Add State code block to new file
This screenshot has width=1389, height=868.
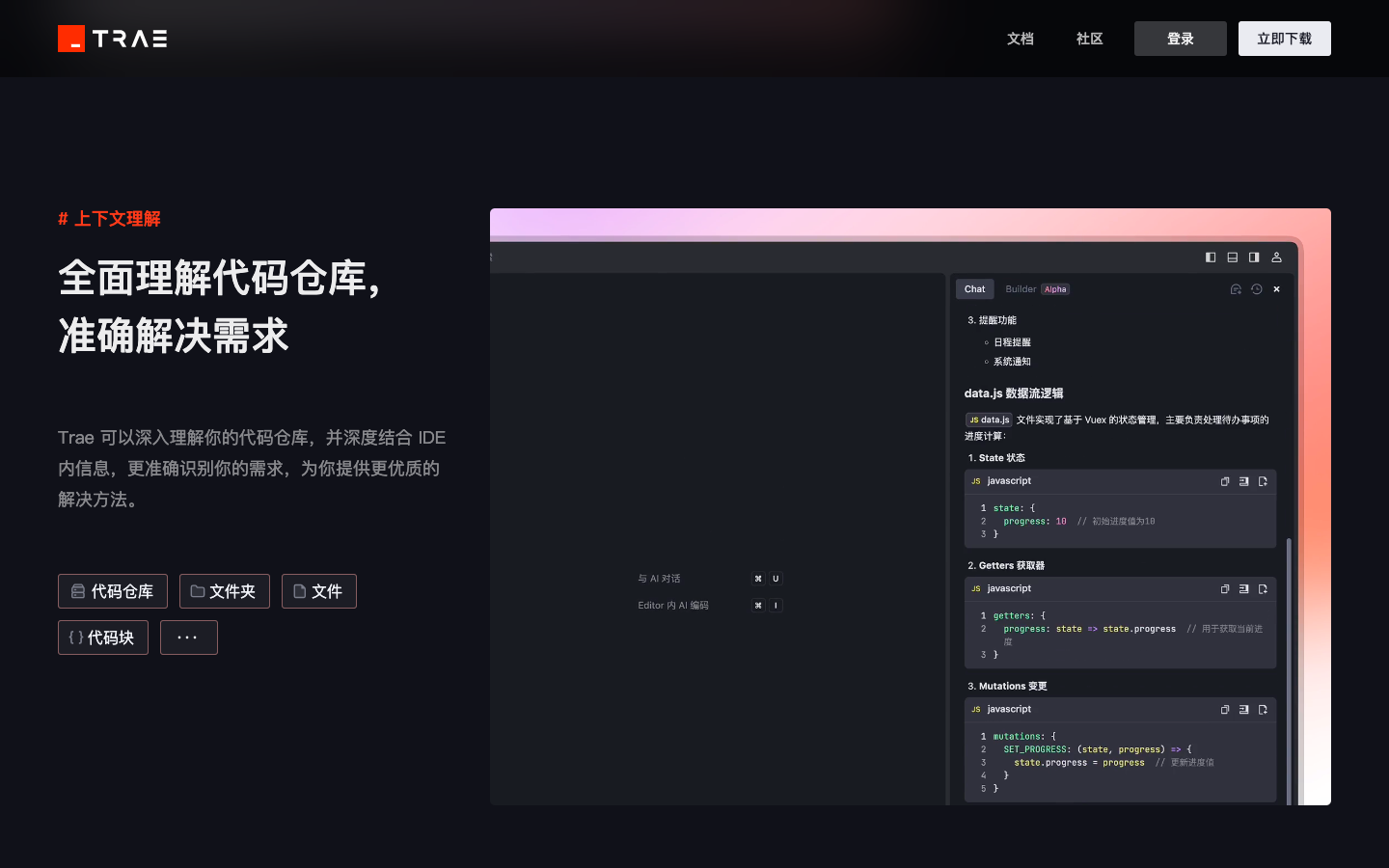[1263, 481]
